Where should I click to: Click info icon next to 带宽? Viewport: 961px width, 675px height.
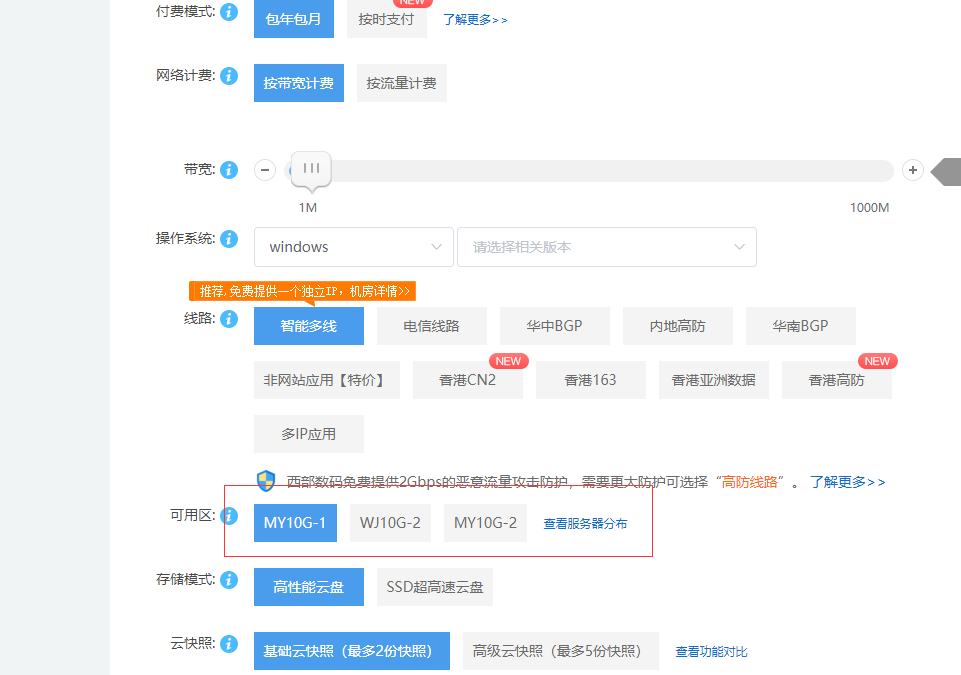pyautogui.click(x=229, y=170)
